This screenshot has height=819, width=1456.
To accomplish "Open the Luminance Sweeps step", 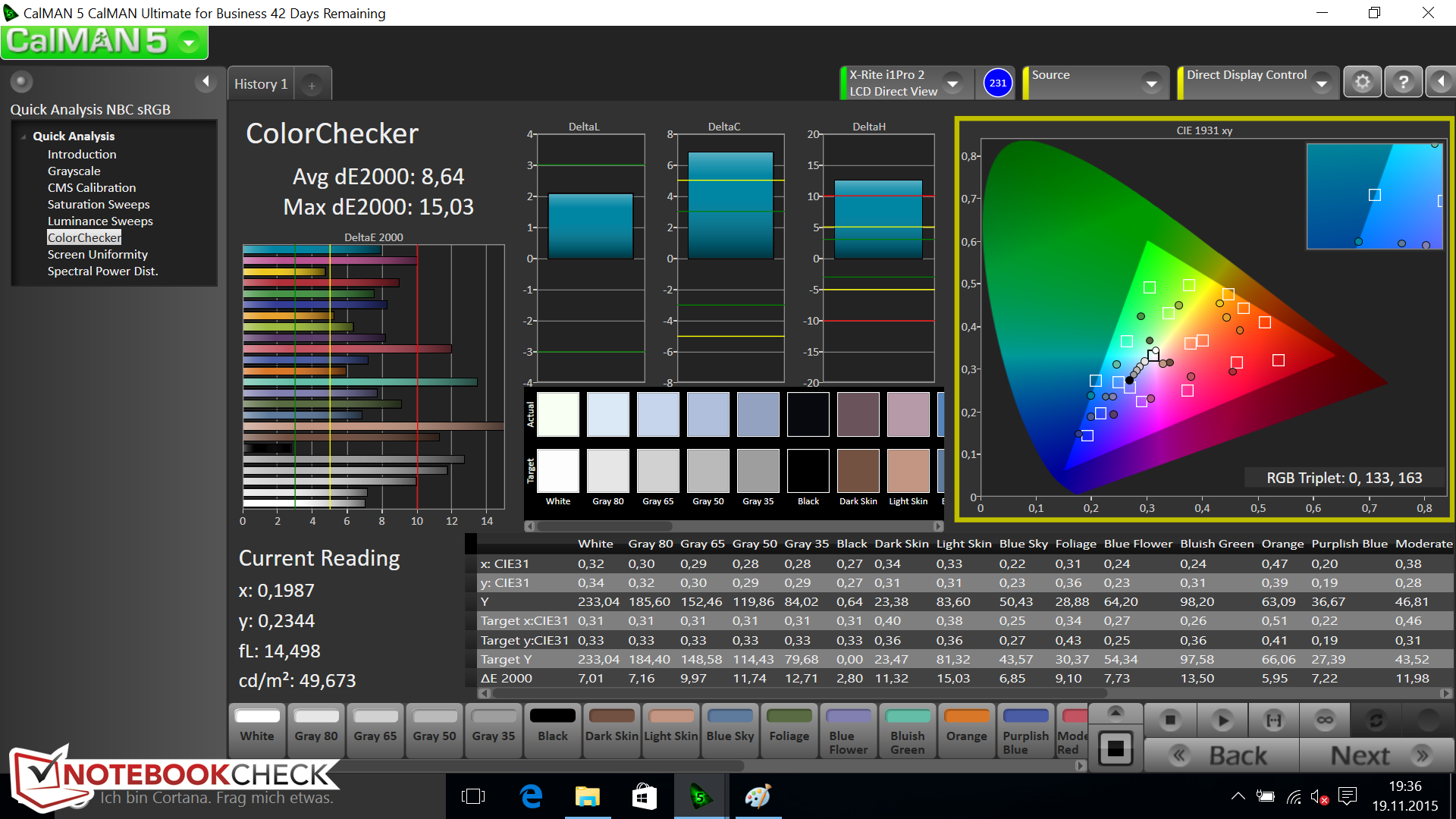I will [100, 221].
